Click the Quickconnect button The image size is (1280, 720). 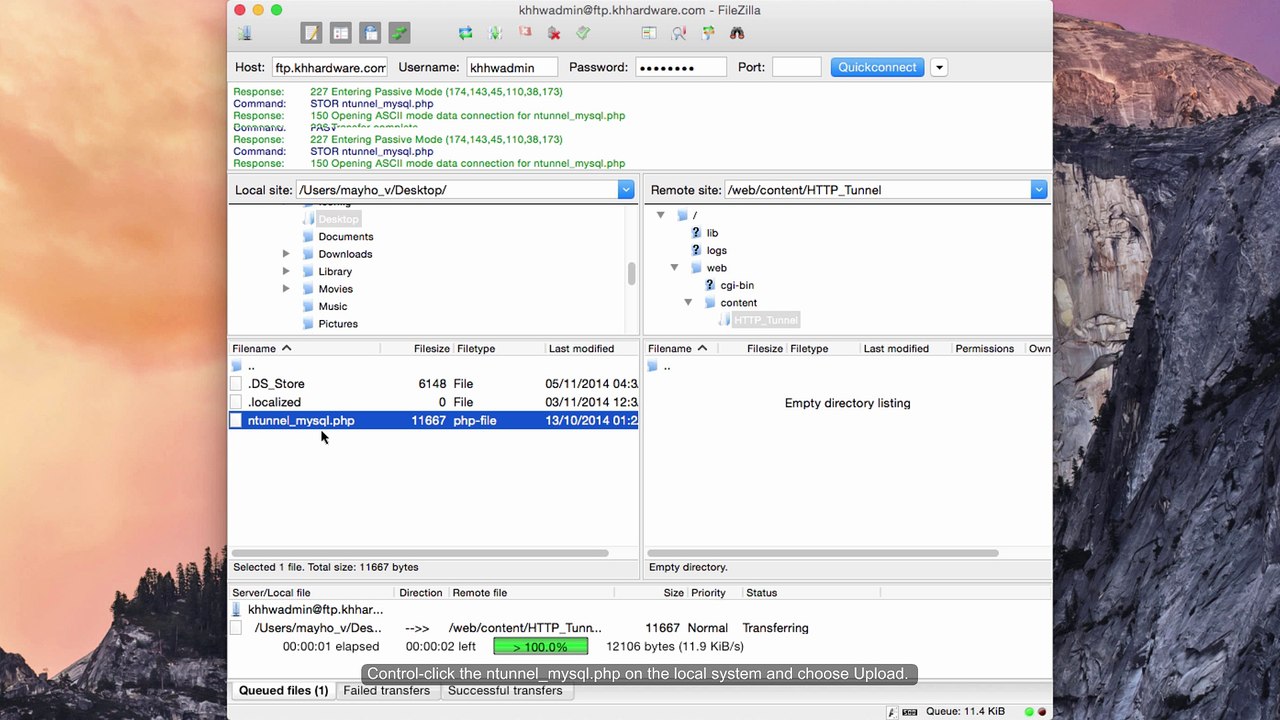coord(877,67)
